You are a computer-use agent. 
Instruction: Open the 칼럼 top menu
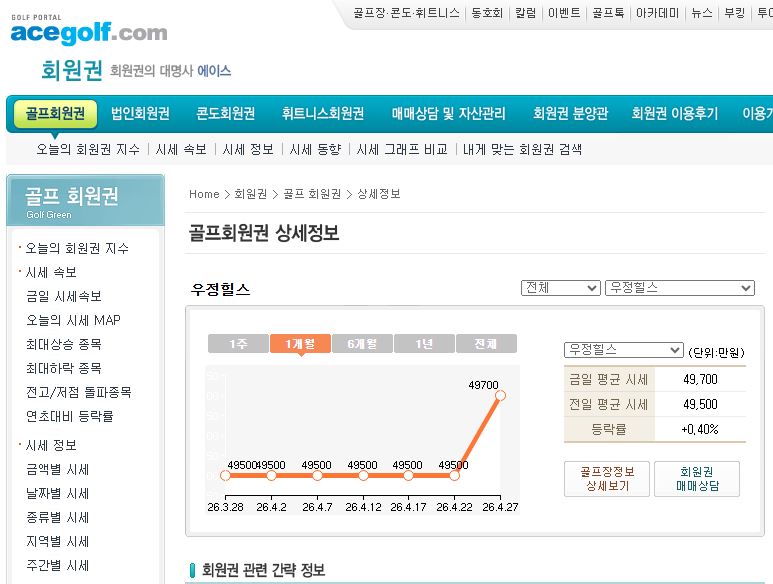tap(526, 13)
